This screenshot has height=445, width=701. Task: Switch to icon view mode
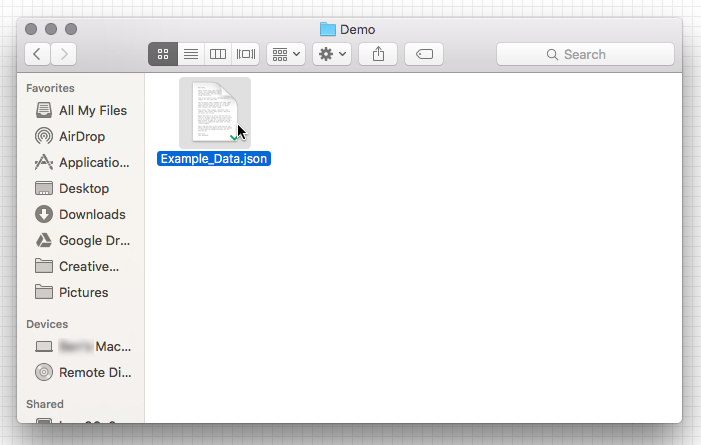tap(163, 54)
